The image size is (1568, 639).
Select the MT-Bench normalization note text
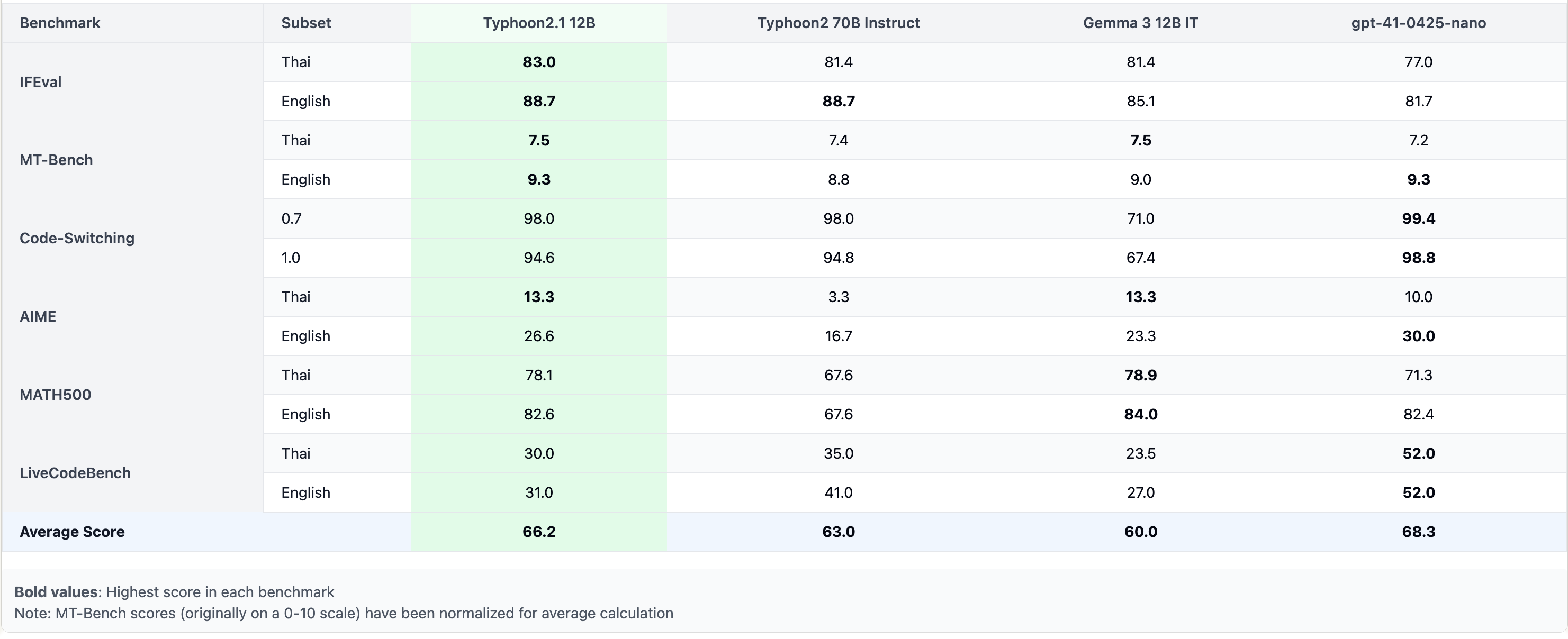(x=344, y=614)
